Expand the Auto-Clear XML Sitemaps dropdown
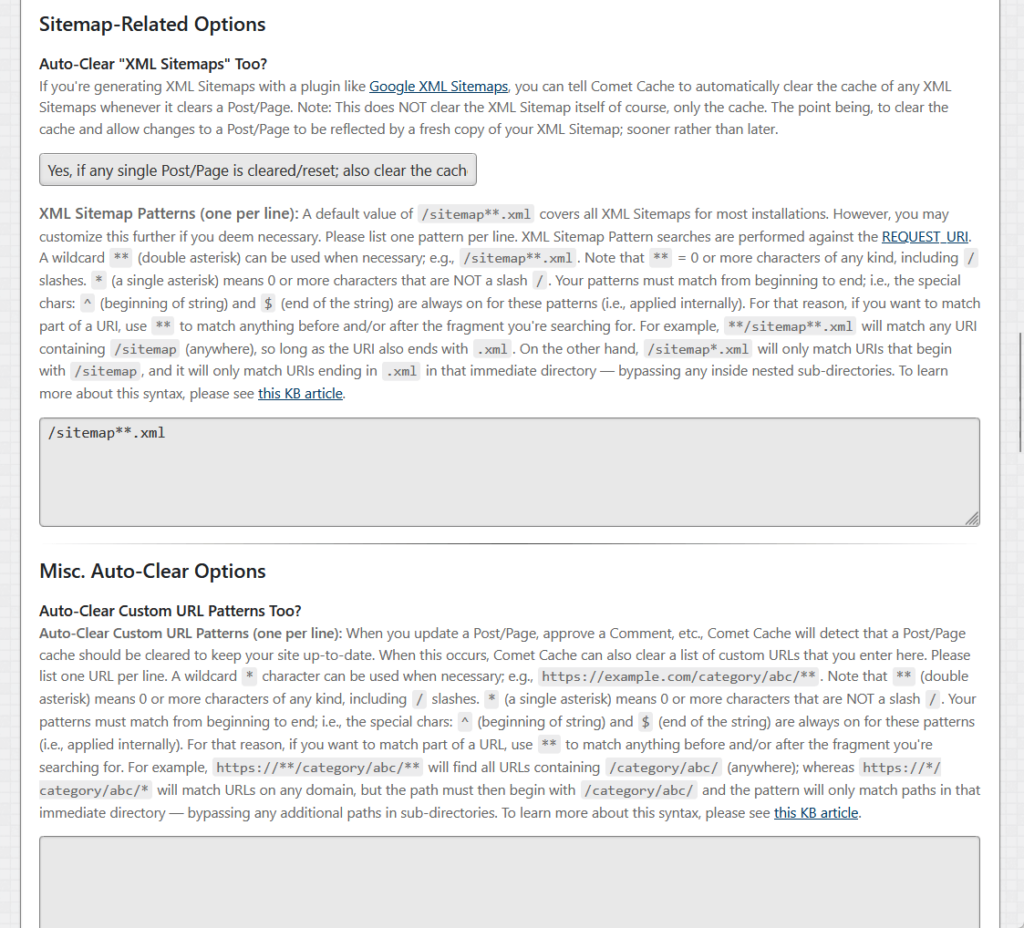 click(258, 170)
